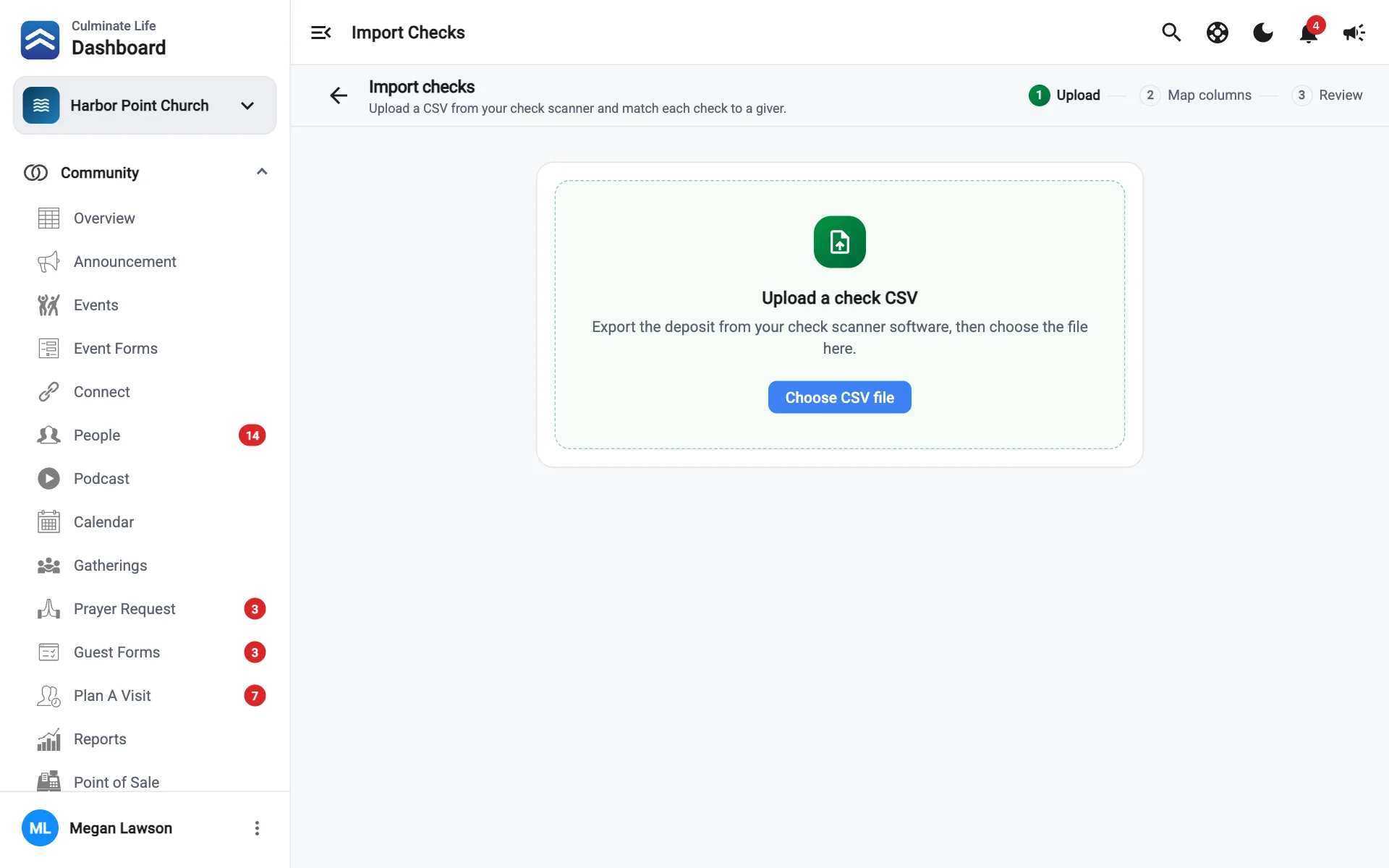
Task: Click the People badge showing 14
Action: pos(252,435)
